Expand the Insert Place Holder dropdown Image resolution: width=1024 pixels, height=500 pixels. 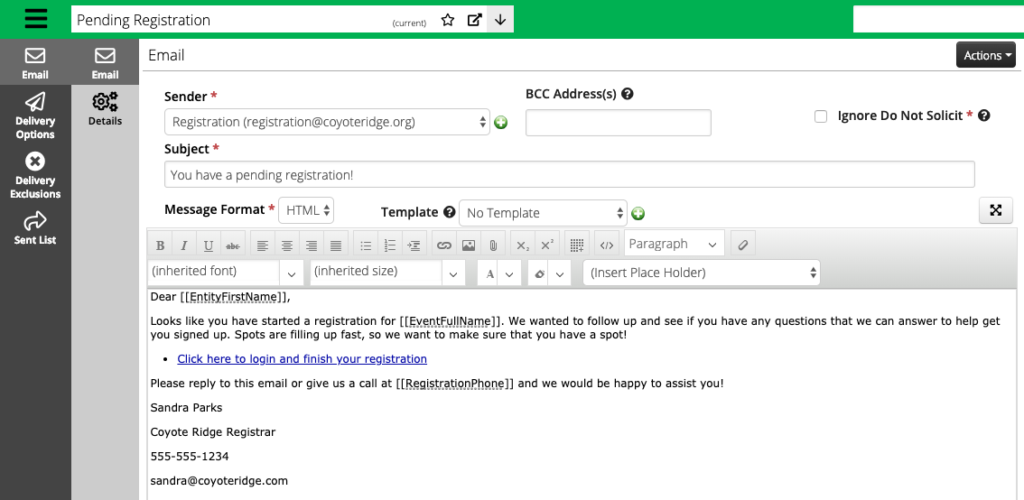point(701,272)
